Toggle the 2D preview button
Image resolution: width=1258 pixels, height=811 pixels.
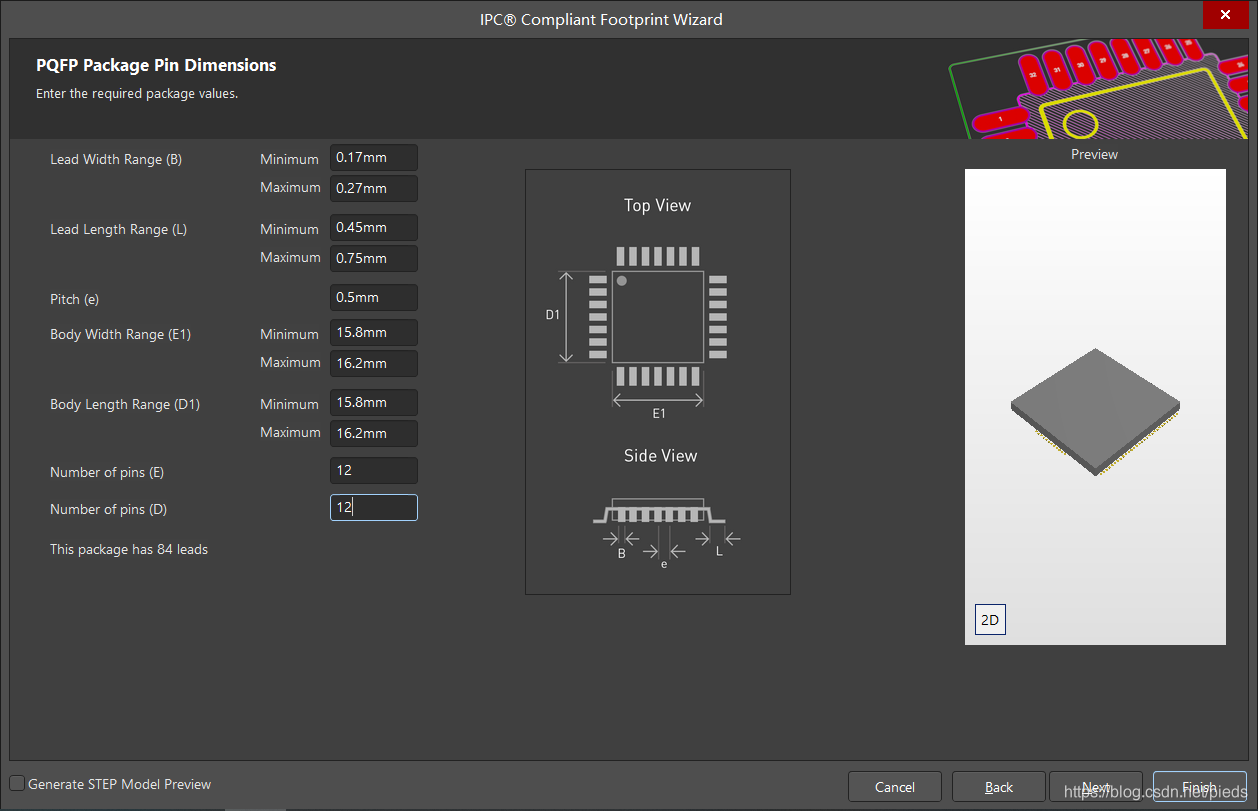(990, 620)
